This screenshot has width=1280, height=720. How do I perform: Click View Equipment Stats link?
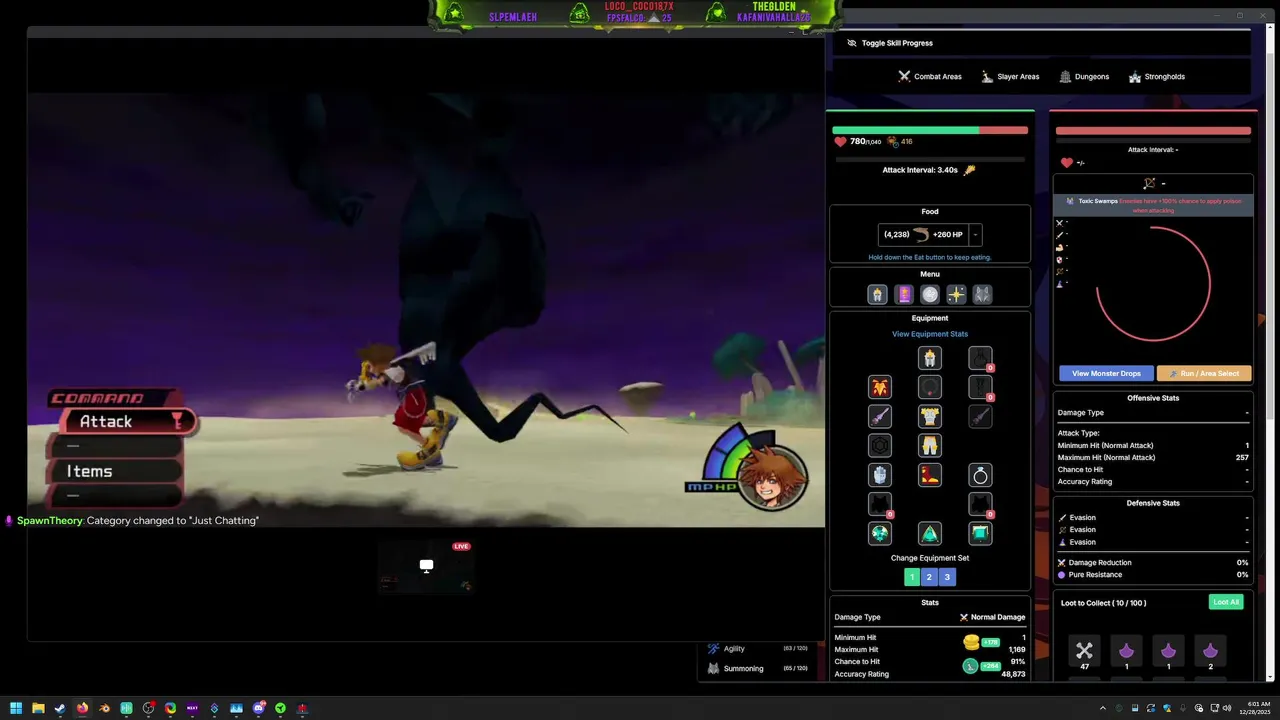pyautogui.click(x=930, y=334)
